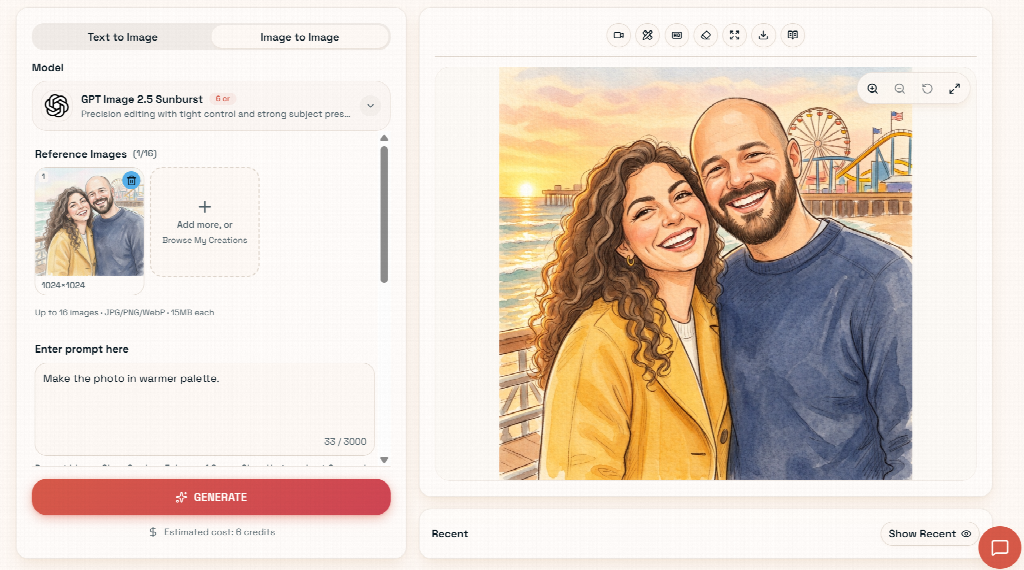This screenshot has width=1024, height=570.
Task: Click the '1024×1024' size label
Action: coord(63,285)
